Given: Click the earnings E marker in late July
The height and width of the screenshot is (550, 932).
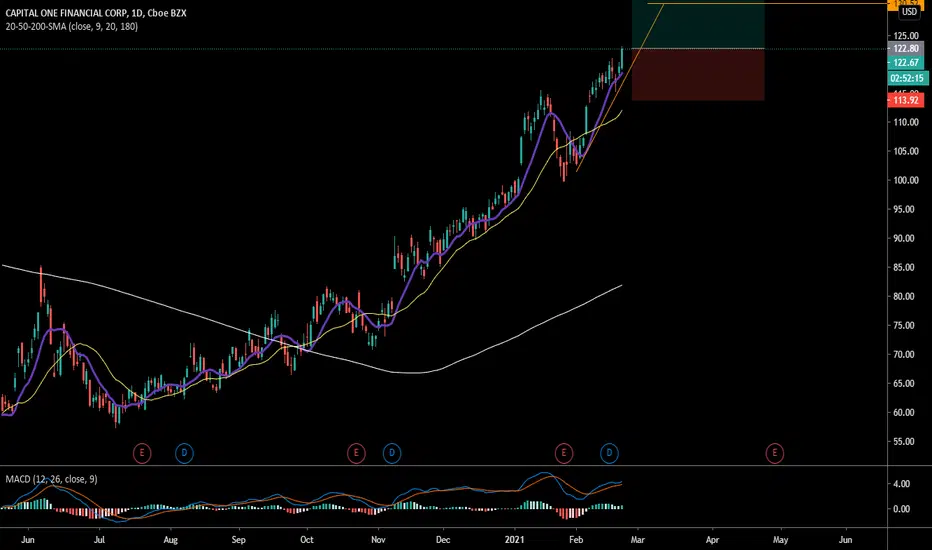Looking at the screenshot, I should [x=141, y=453].
